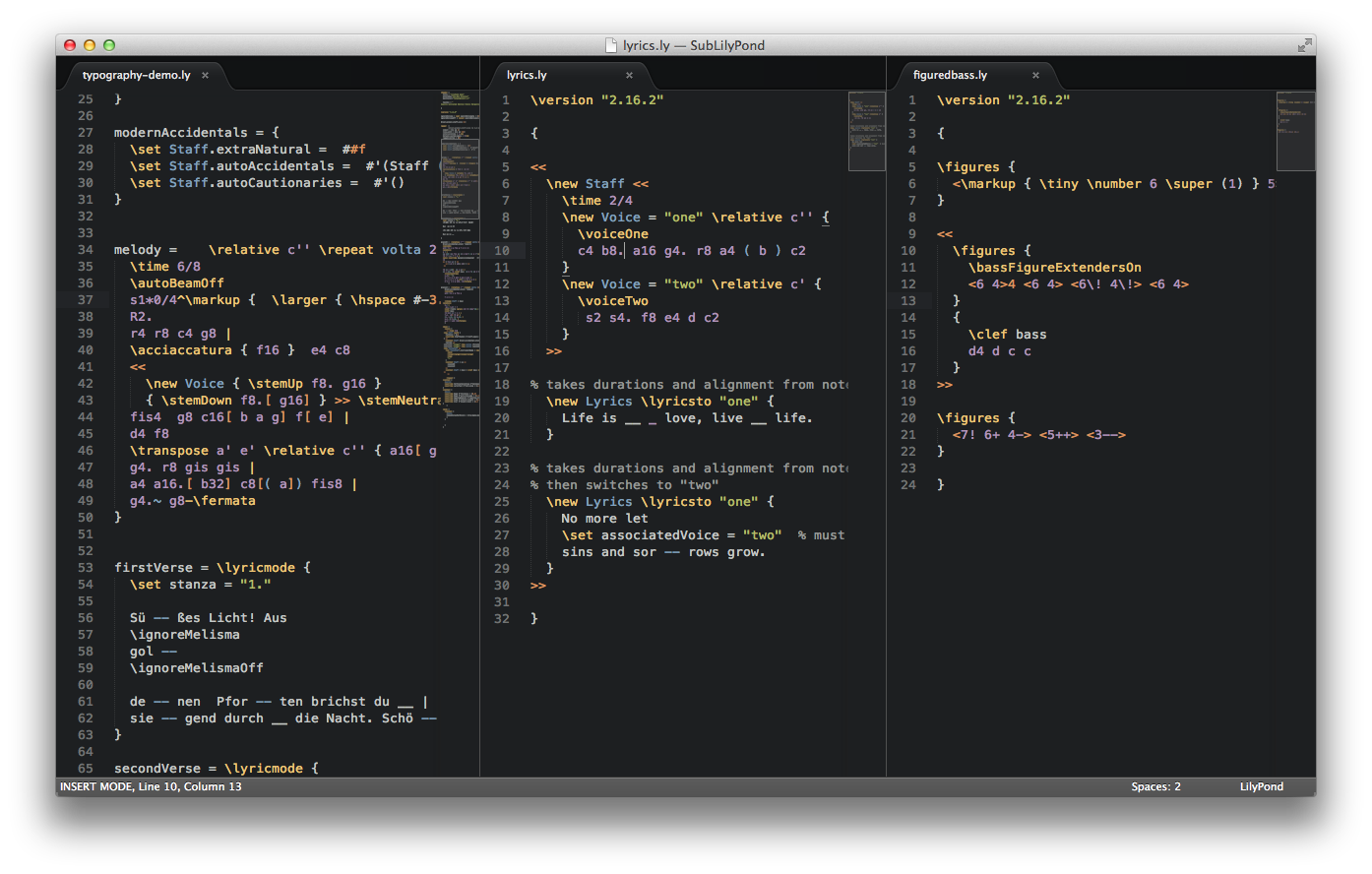
Task: Click the "<6 4>4 <6 4>" figures line
Action: tap(1079, 284)
